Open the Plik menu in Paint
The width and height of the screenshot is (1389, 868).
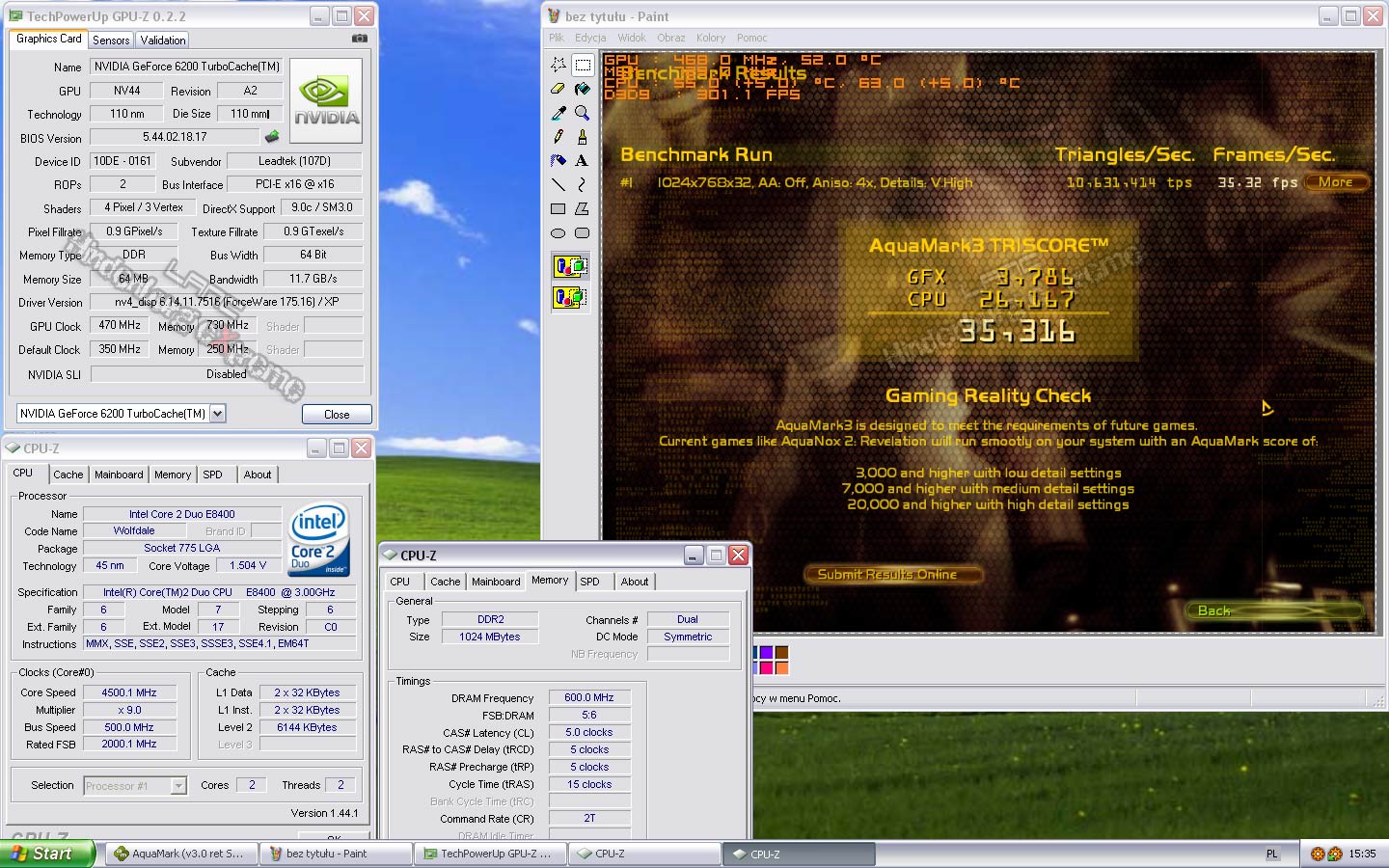point(557,38)
